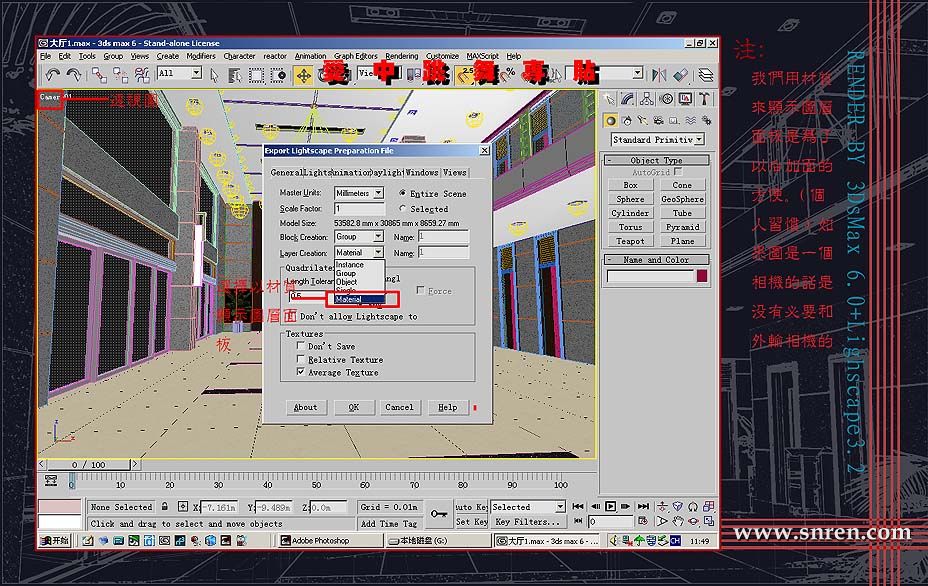Screen dimensions: 928x586
Task: Switch to the Windows tab in export dialog
Action: click(x=422, y=172)
